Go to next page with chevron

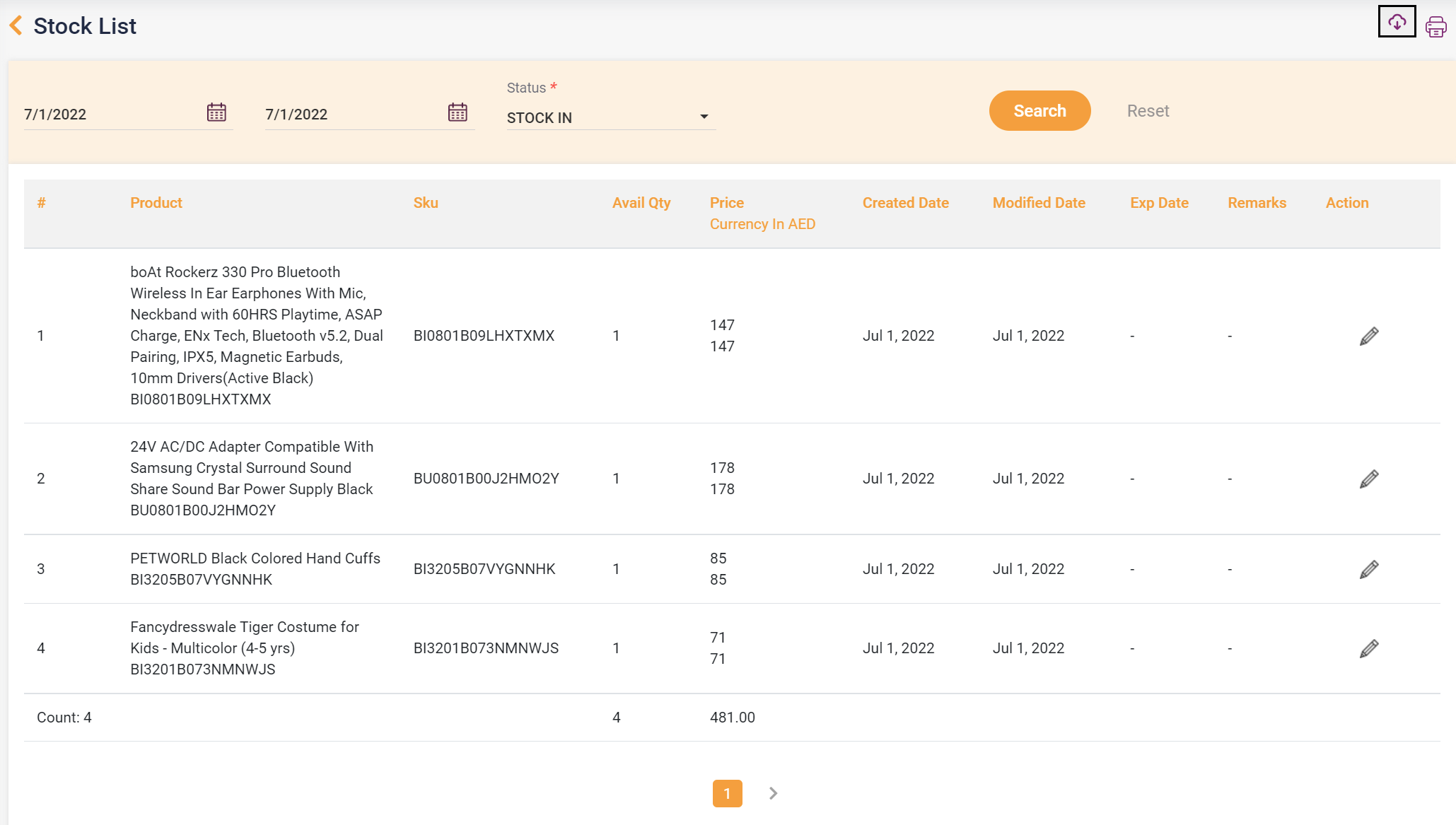click(773, 793)
